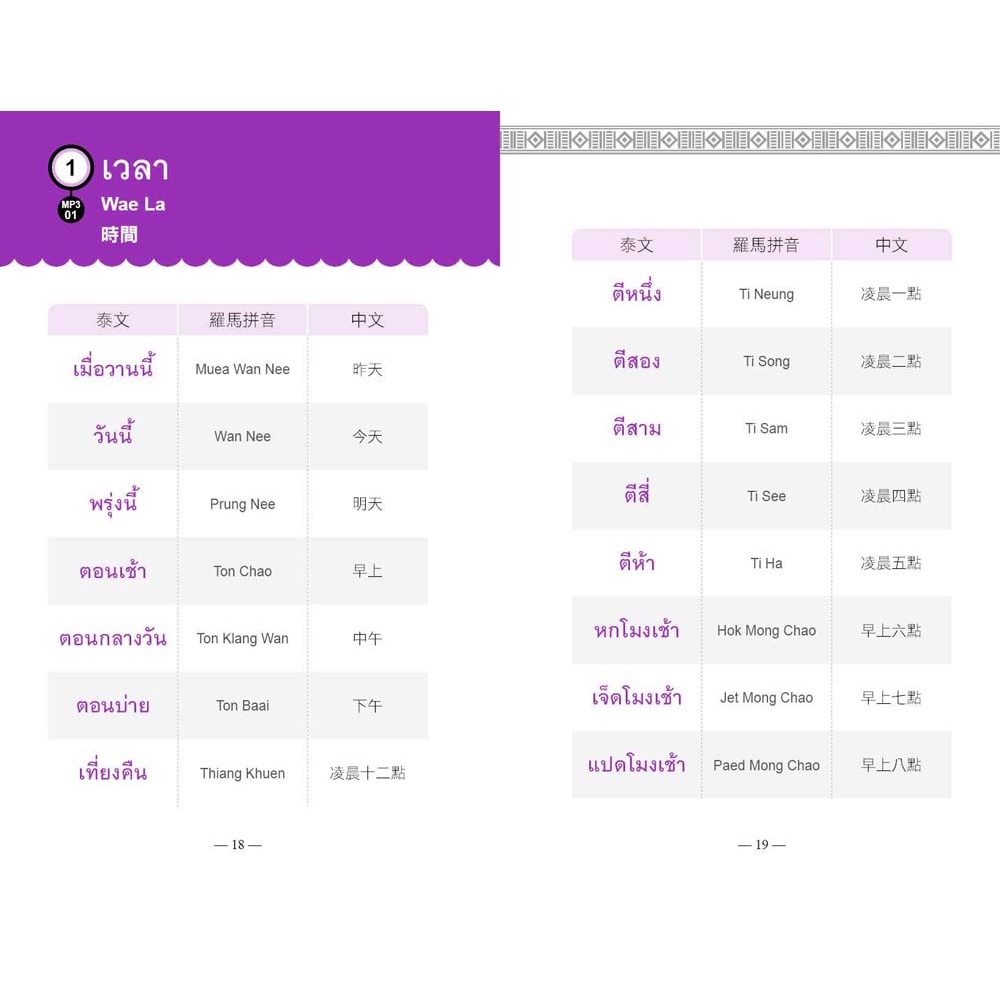Click the page number 19 footer
Image resolution: width=1000 pixels, height=1000 pixels.
click(x=762, y=845)
